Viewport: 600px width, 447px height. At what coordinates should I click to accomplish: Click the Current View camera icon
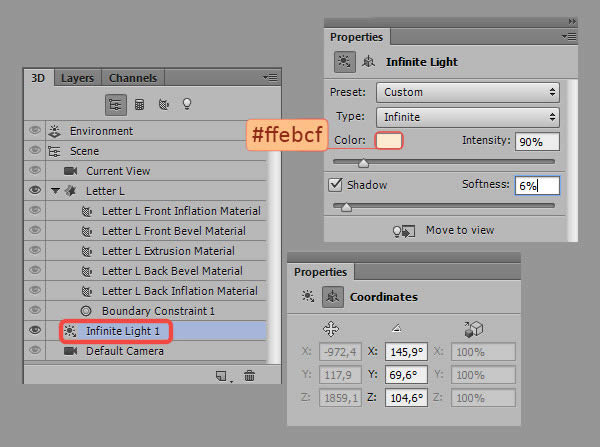tap(70, 171)
